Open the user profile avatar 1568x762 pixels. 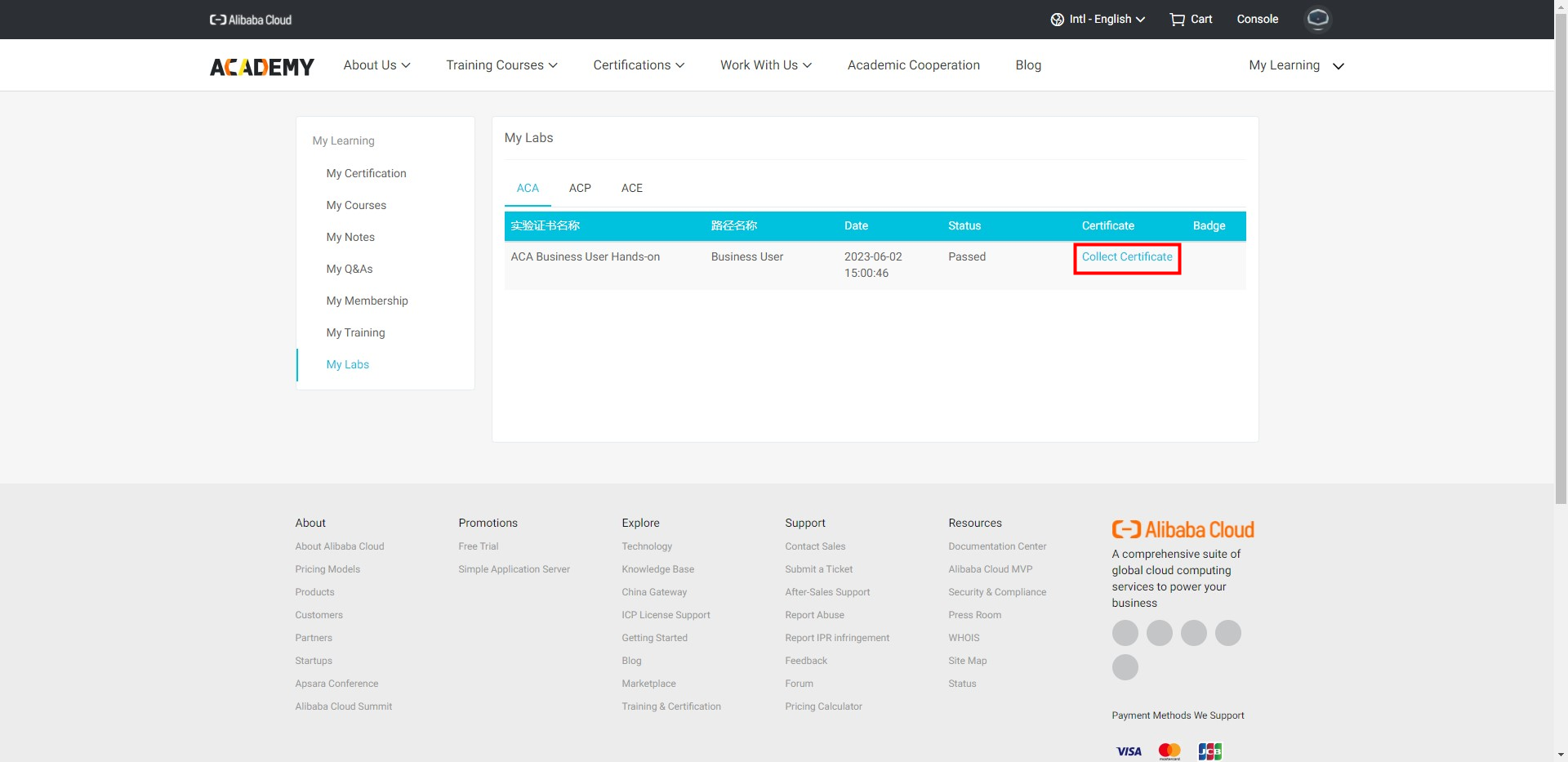(x=1317, y=19)
